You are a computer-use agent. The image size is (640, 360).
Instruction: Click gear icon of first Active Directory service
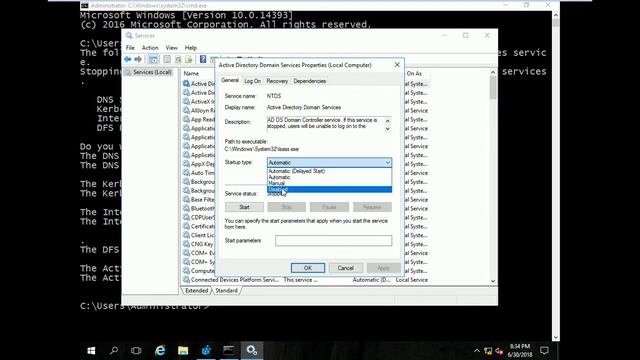[x=187, y=83]
